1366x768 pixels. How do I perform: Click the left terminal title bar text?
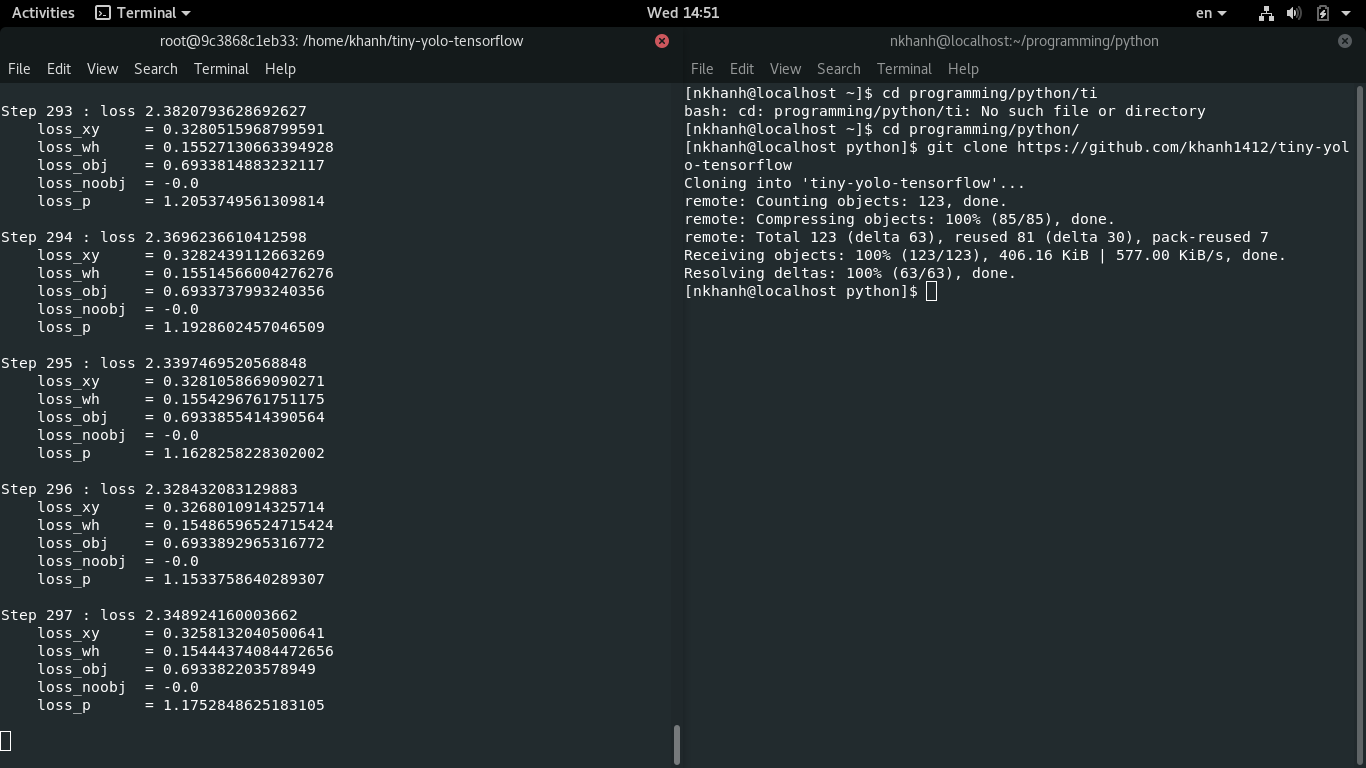point(342,41)
